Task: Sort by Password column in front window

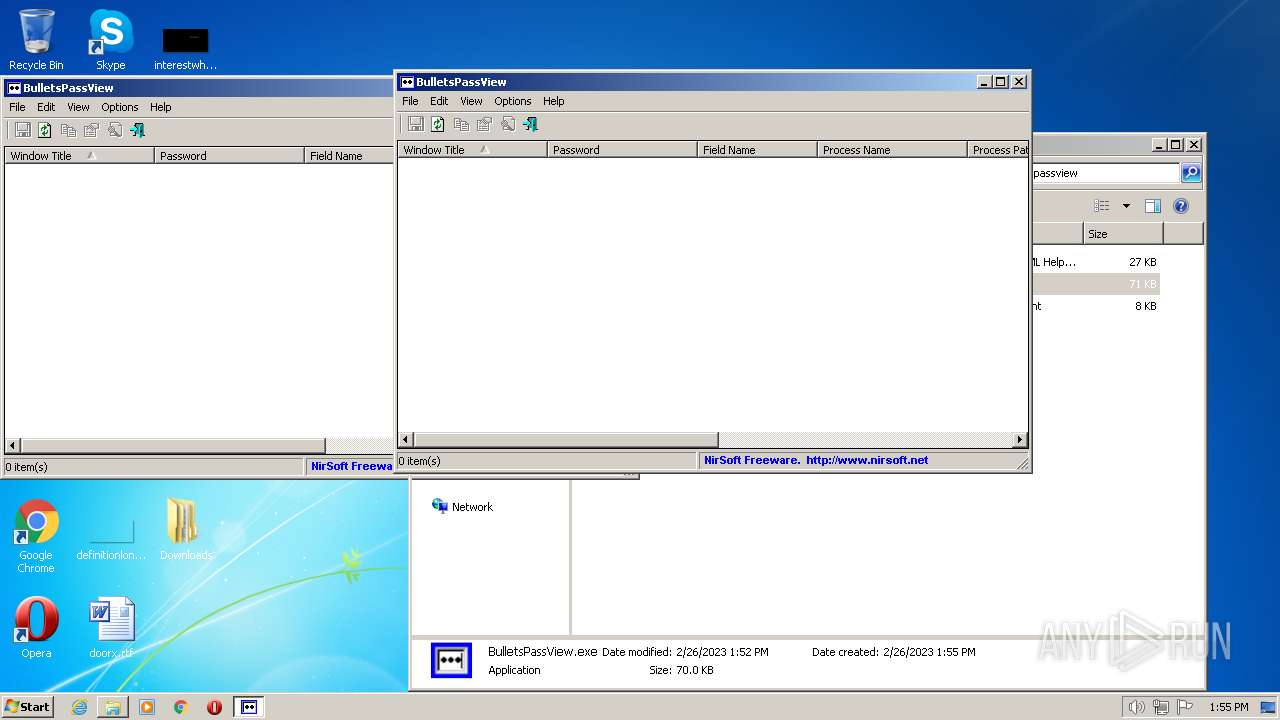Action: tap(622, 150)
